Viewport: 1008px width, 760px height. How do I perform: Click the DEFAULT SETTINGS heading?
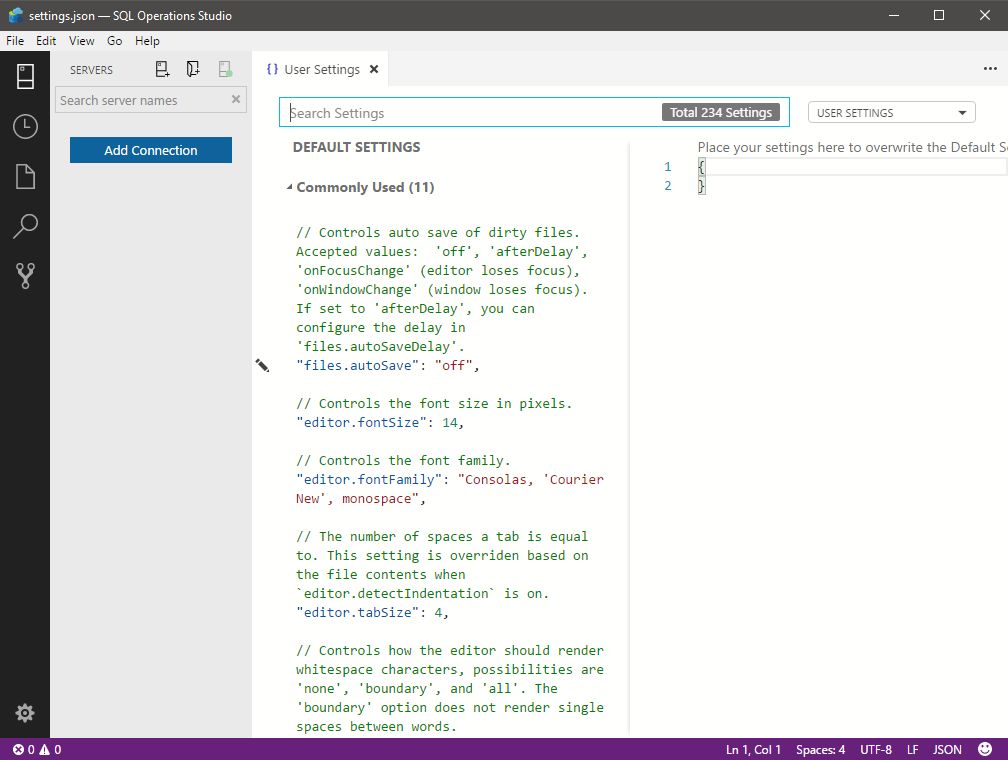(x=356, y=147)
